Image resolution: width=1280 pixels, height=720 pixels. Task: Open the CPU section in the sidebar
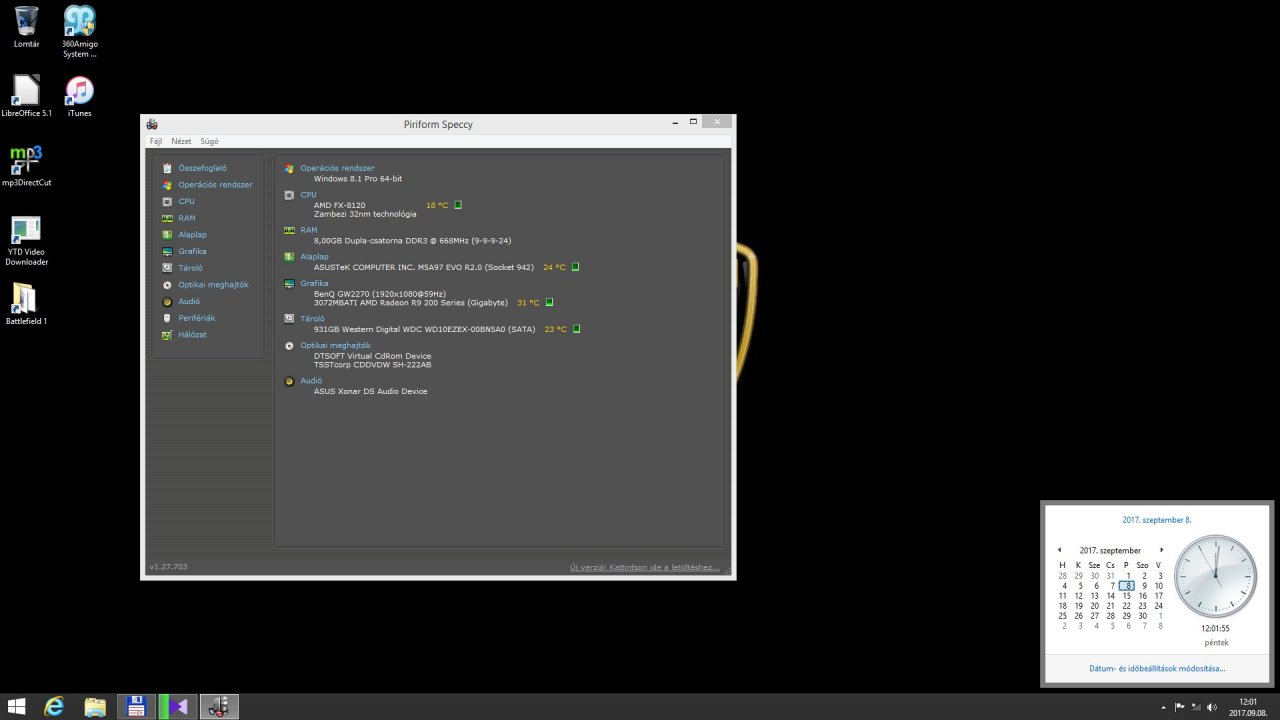click(186, 201)
